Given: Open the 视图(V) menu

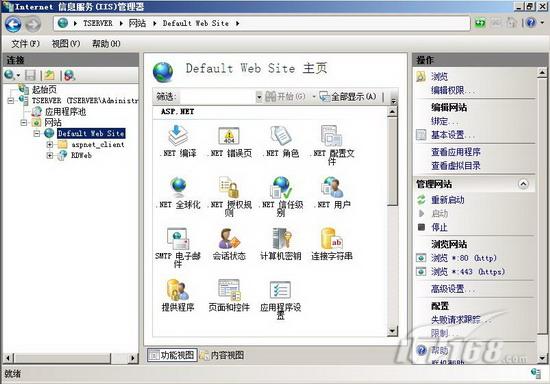Looking at the screenshot, I should 66,44.
